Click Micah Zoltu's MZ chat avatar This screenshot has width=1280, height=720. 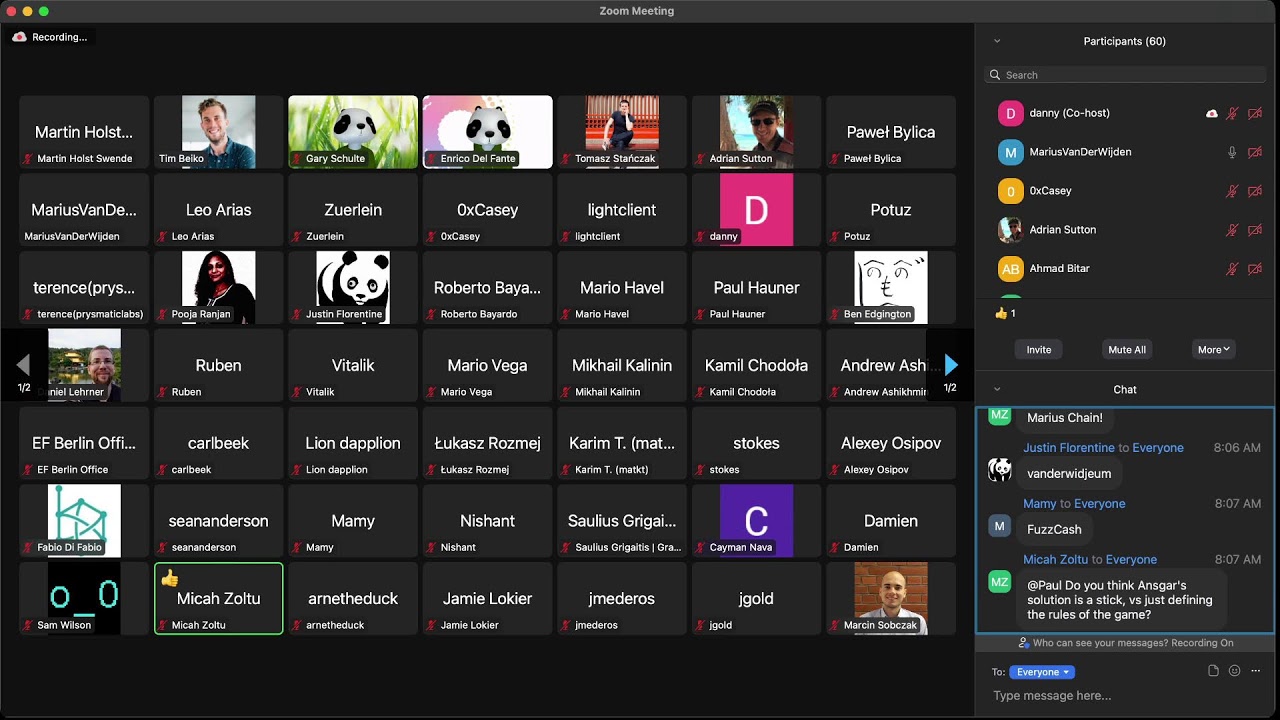[1000, 582]
